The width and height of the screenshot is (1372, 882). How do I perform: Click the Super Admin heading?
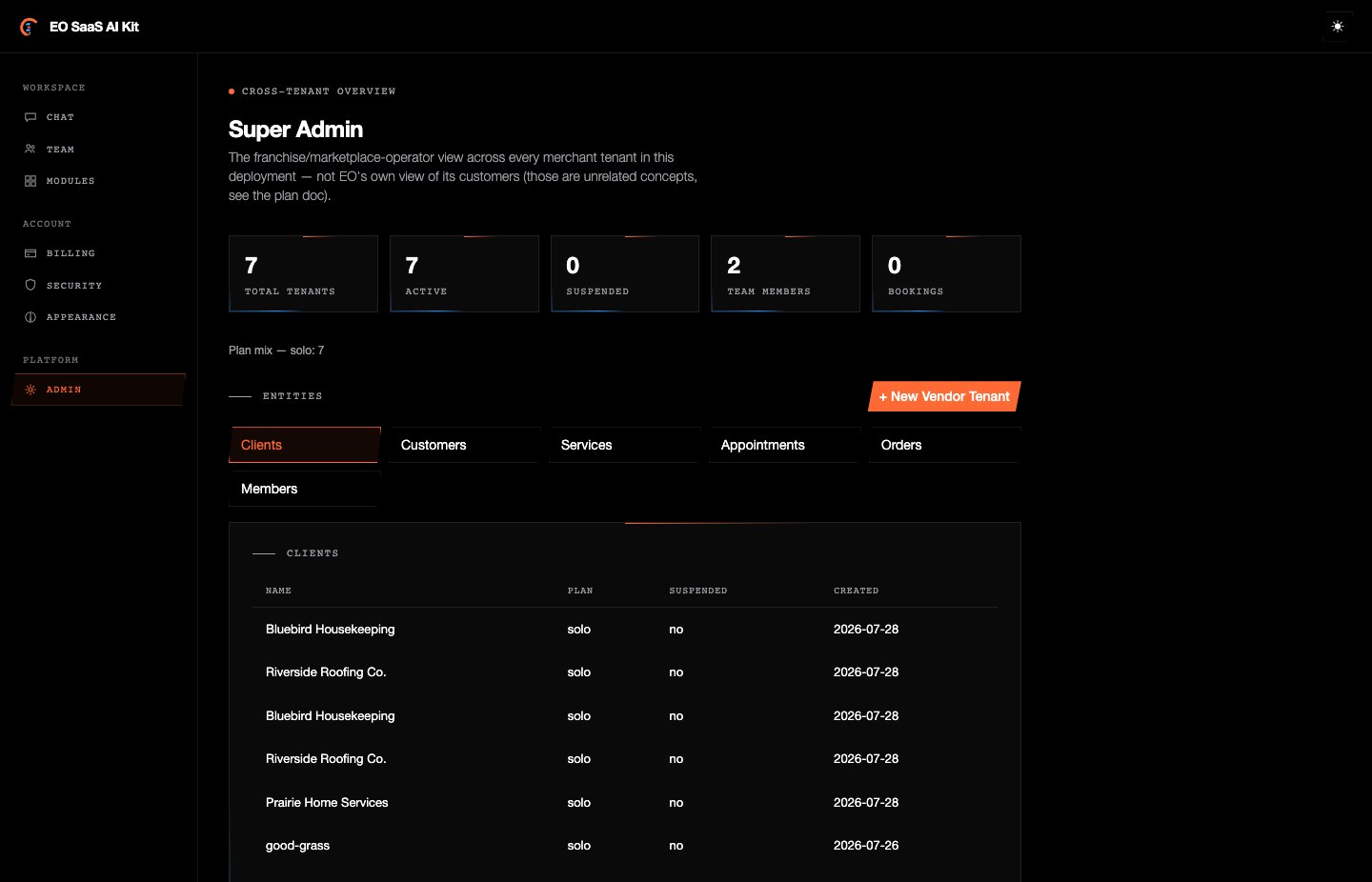295,130
